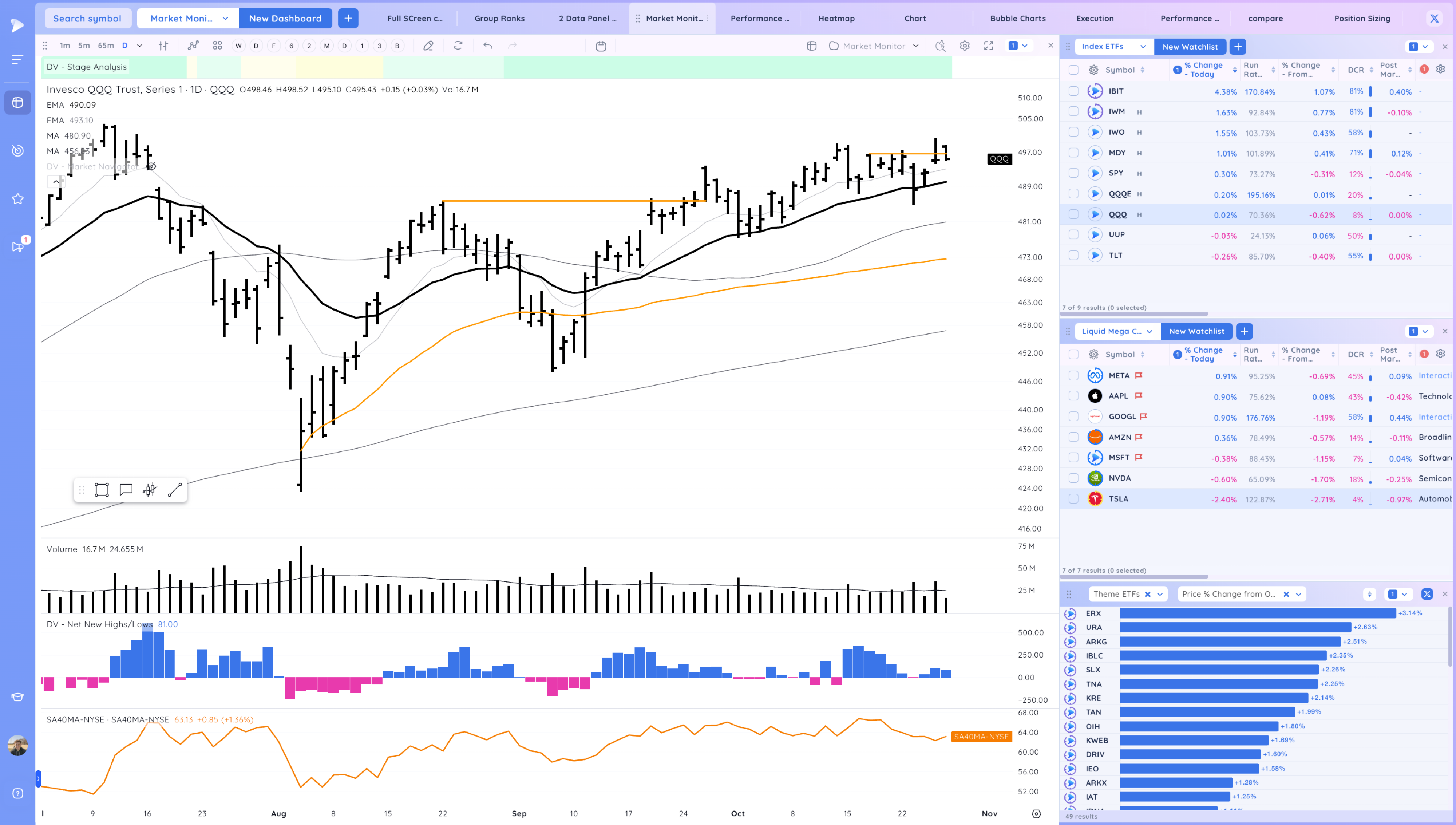Open the Theme ETFs selector dropdown
1456x825 pixels.
coord(1159,594)
